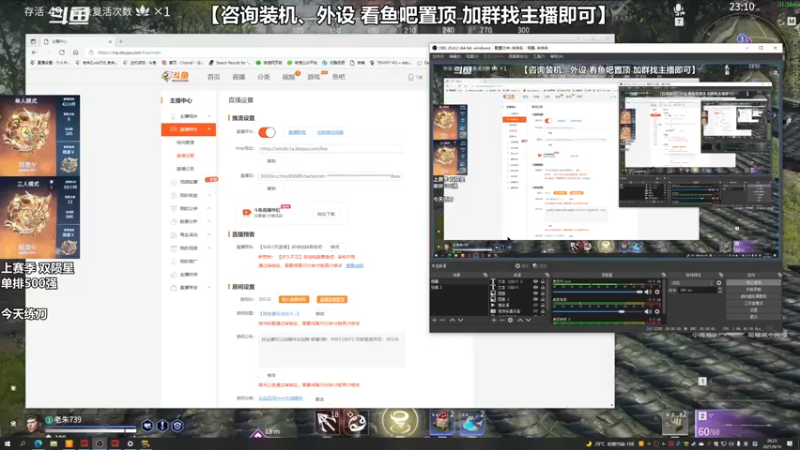The height and width of the screenshot is (450, 800).
Task: Open first mixer channel settings gear
Action: click(657, 292)
